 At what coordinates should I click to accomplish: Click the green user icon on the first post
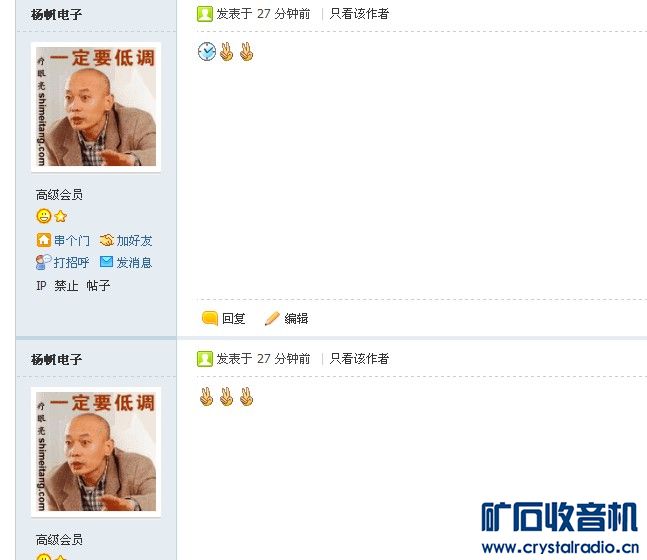(205, 14)
